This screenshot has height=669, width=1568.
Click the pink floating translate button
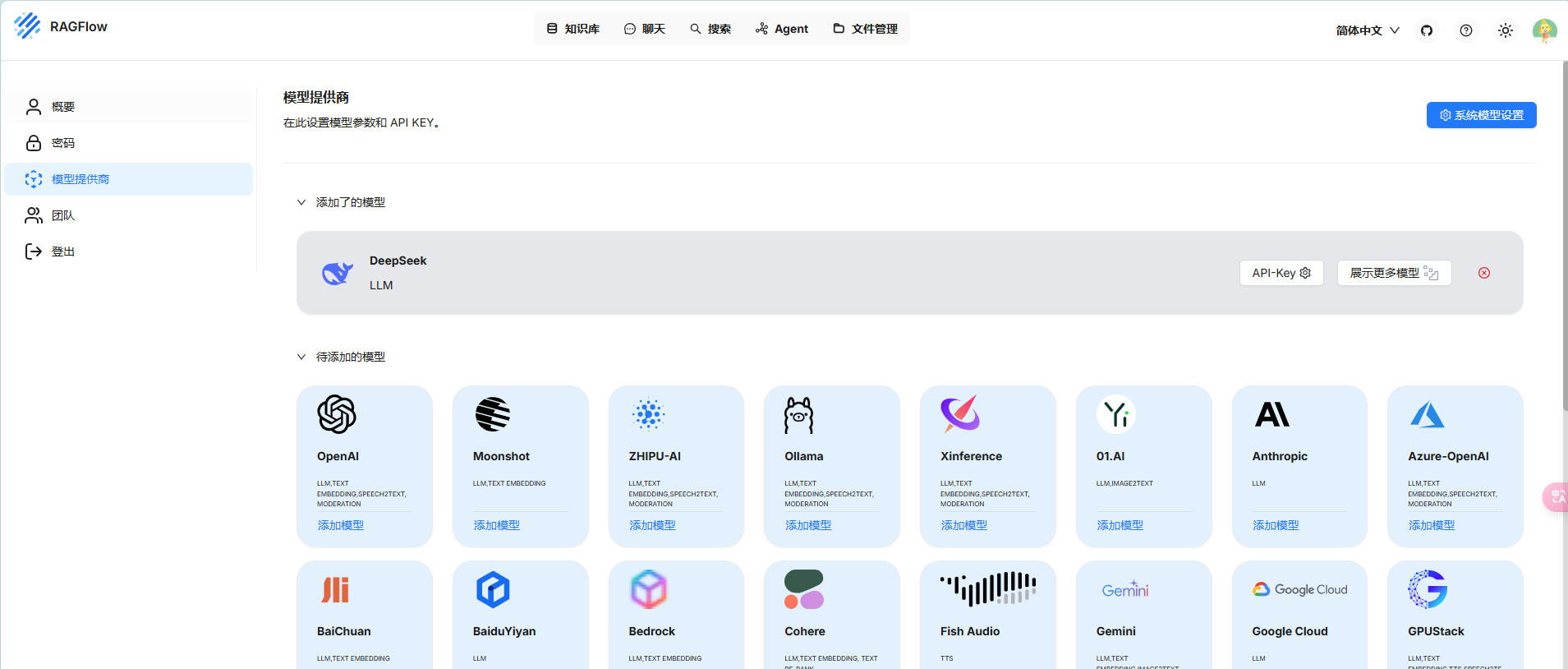[x=1556, y=496]
